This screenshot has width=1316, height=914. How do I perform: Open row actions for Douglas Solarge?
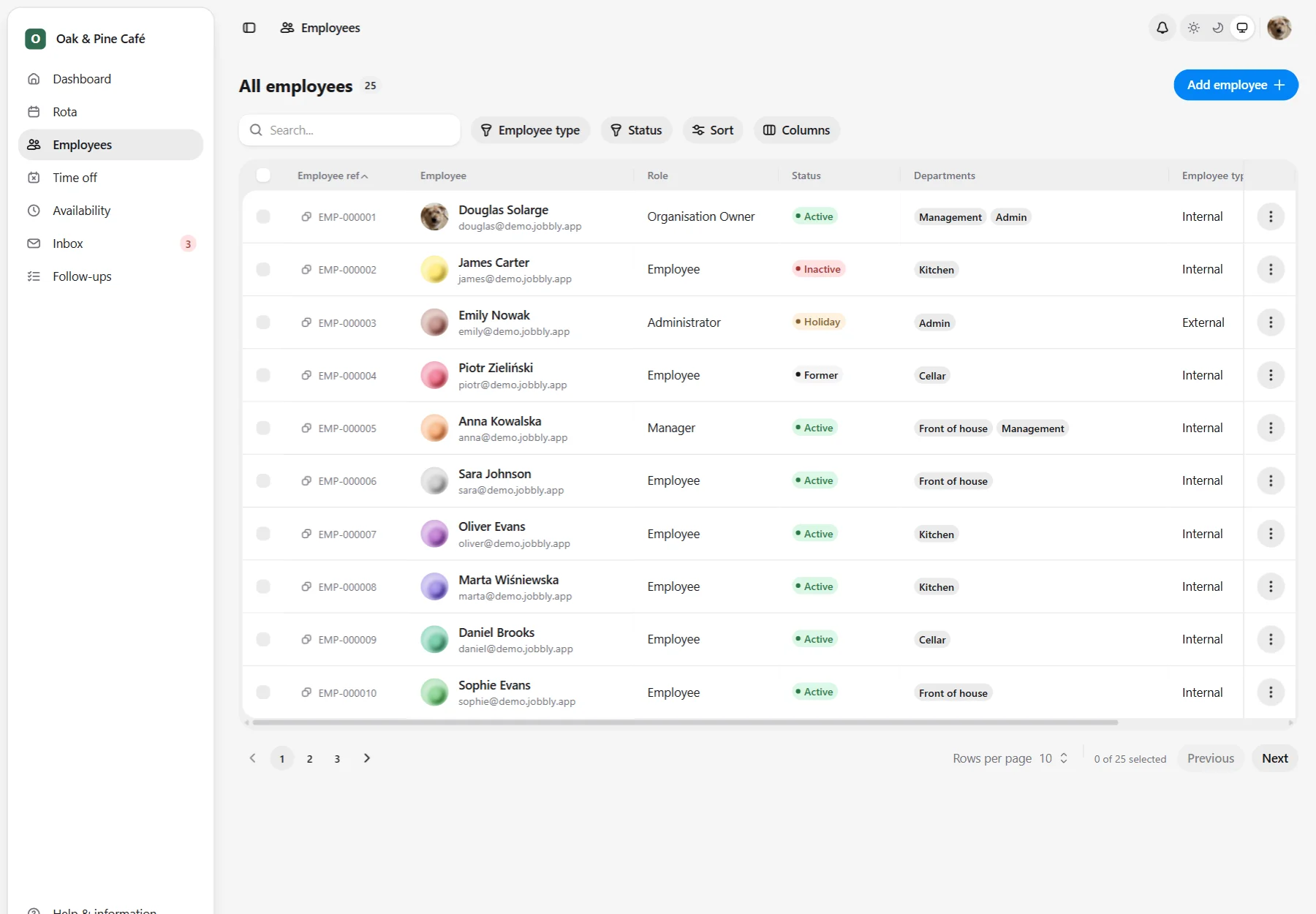pos(1271,216)
